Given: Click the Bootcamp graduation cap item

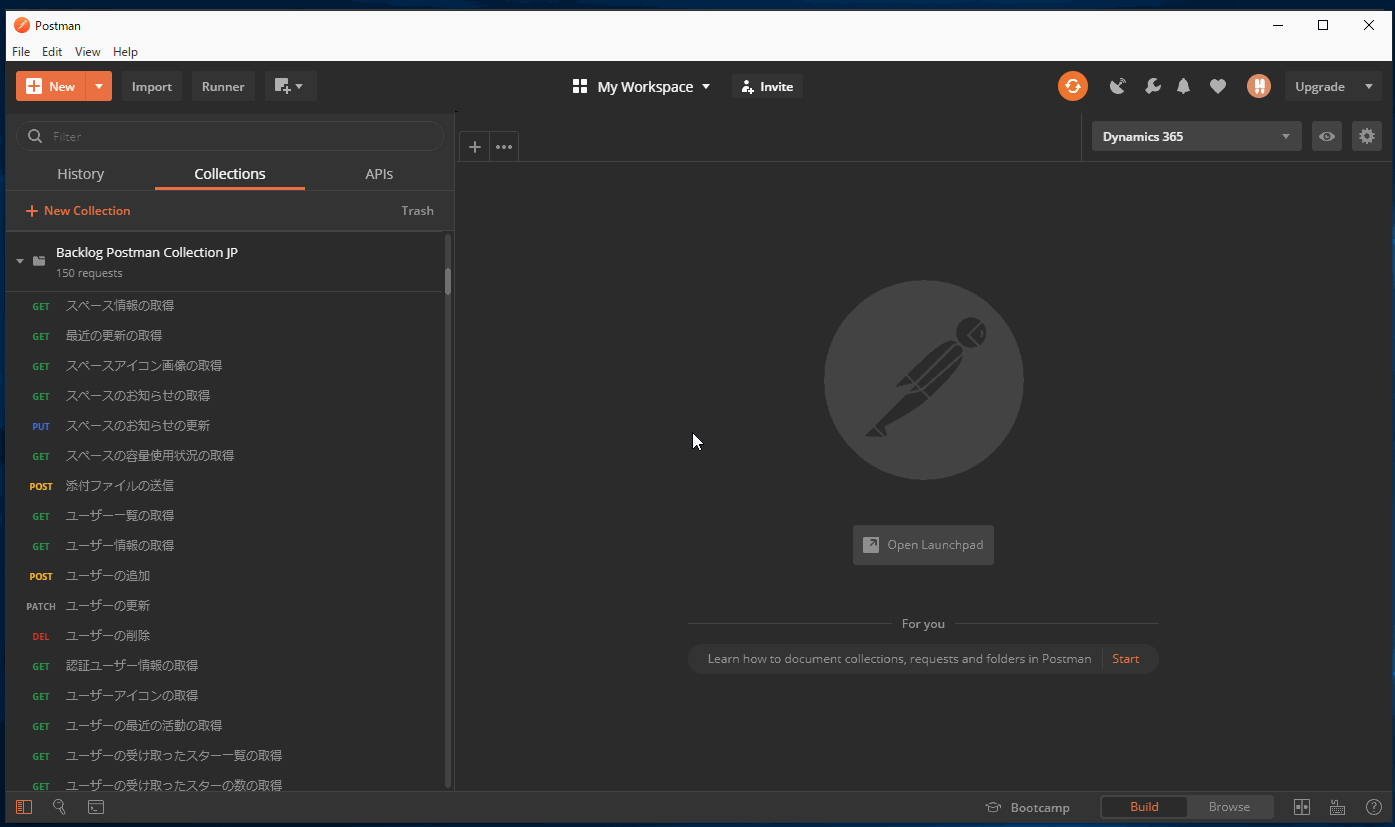Looking at the screenshot, I should pos(1027,807).
